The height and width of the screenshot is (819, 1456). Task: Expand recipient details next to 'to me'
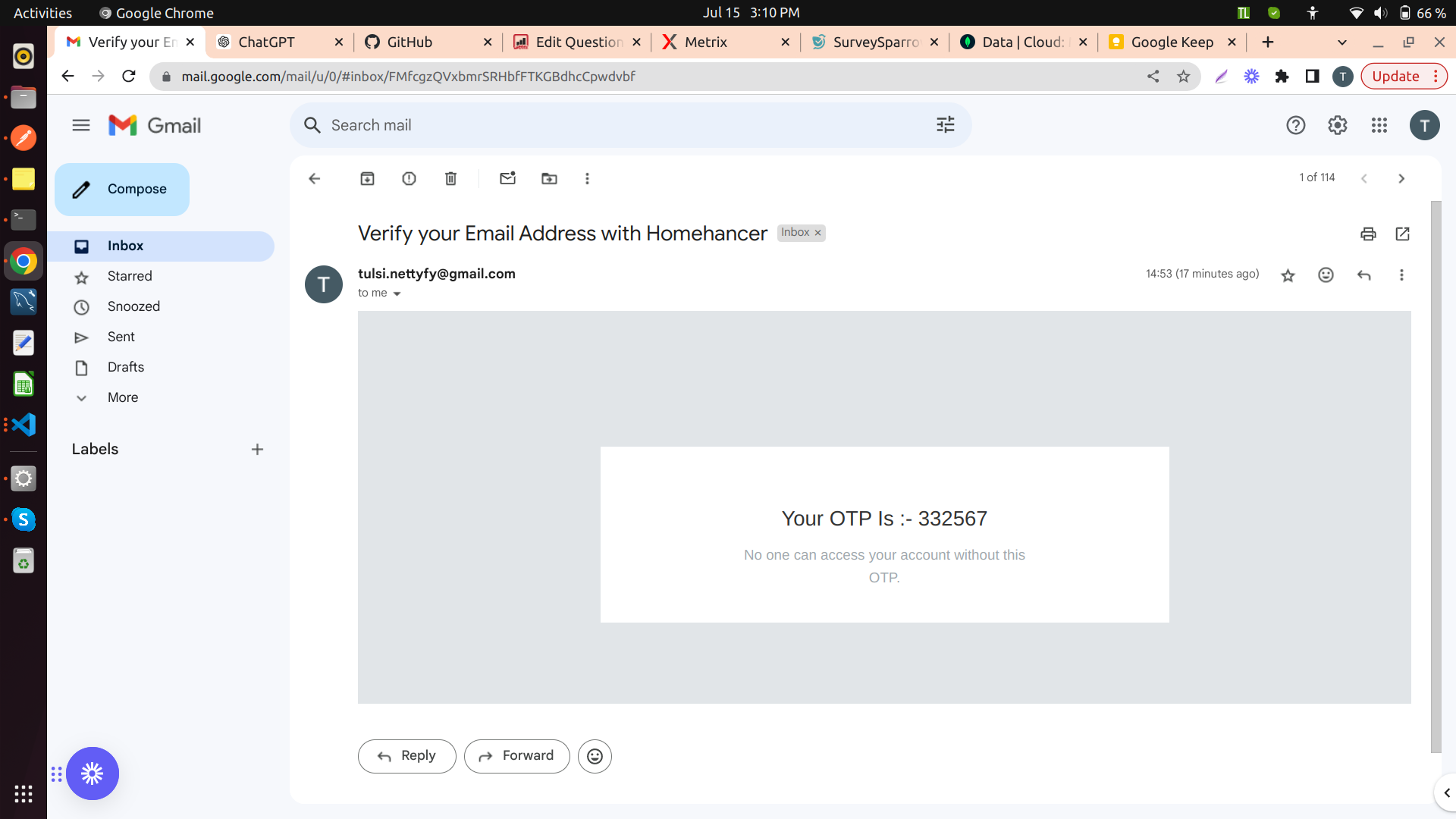397,294
